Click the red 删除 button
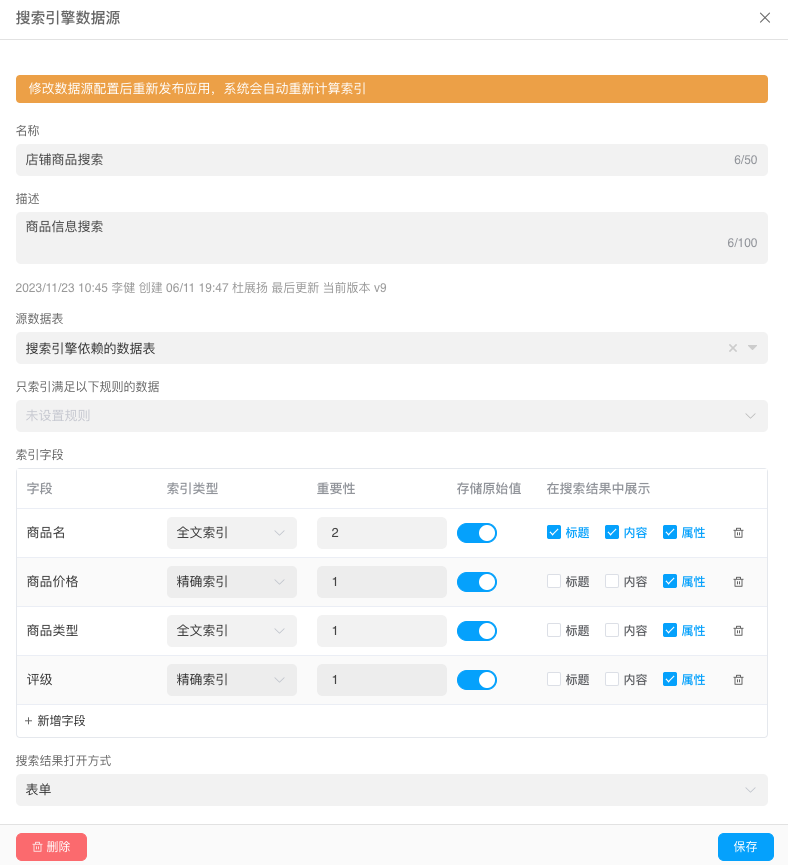The width and height of the screenshot is (788, 865). click(51, 847)
